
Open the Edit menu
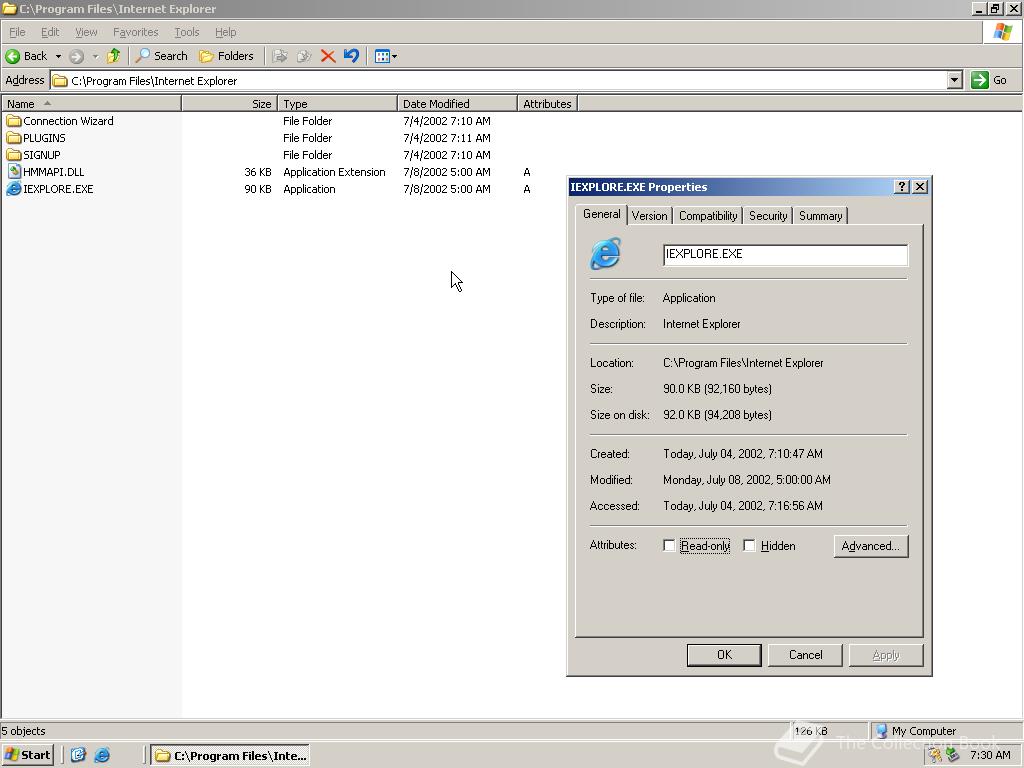pos(50,32)
